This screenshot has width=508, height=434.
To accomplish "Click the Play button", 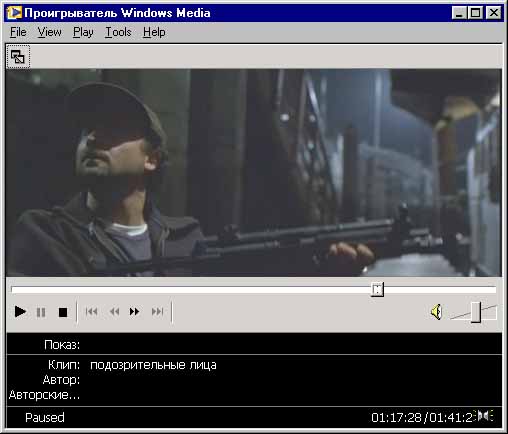I will tap(20, 312).
